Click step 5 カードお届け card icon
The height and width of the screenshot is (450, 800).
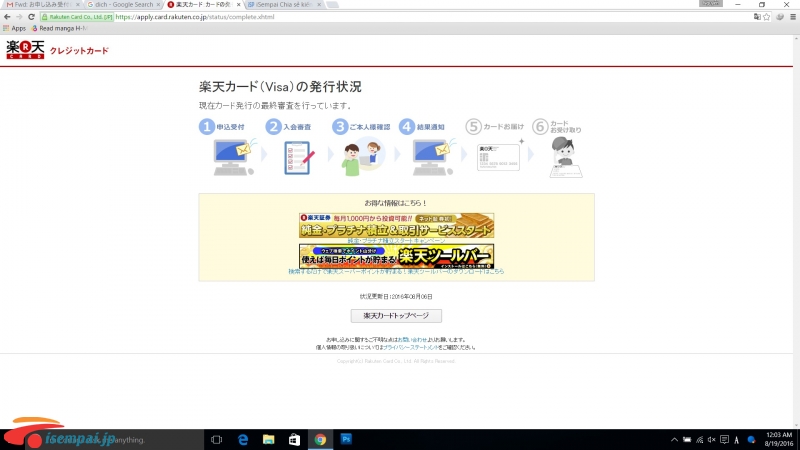[499, 156]
